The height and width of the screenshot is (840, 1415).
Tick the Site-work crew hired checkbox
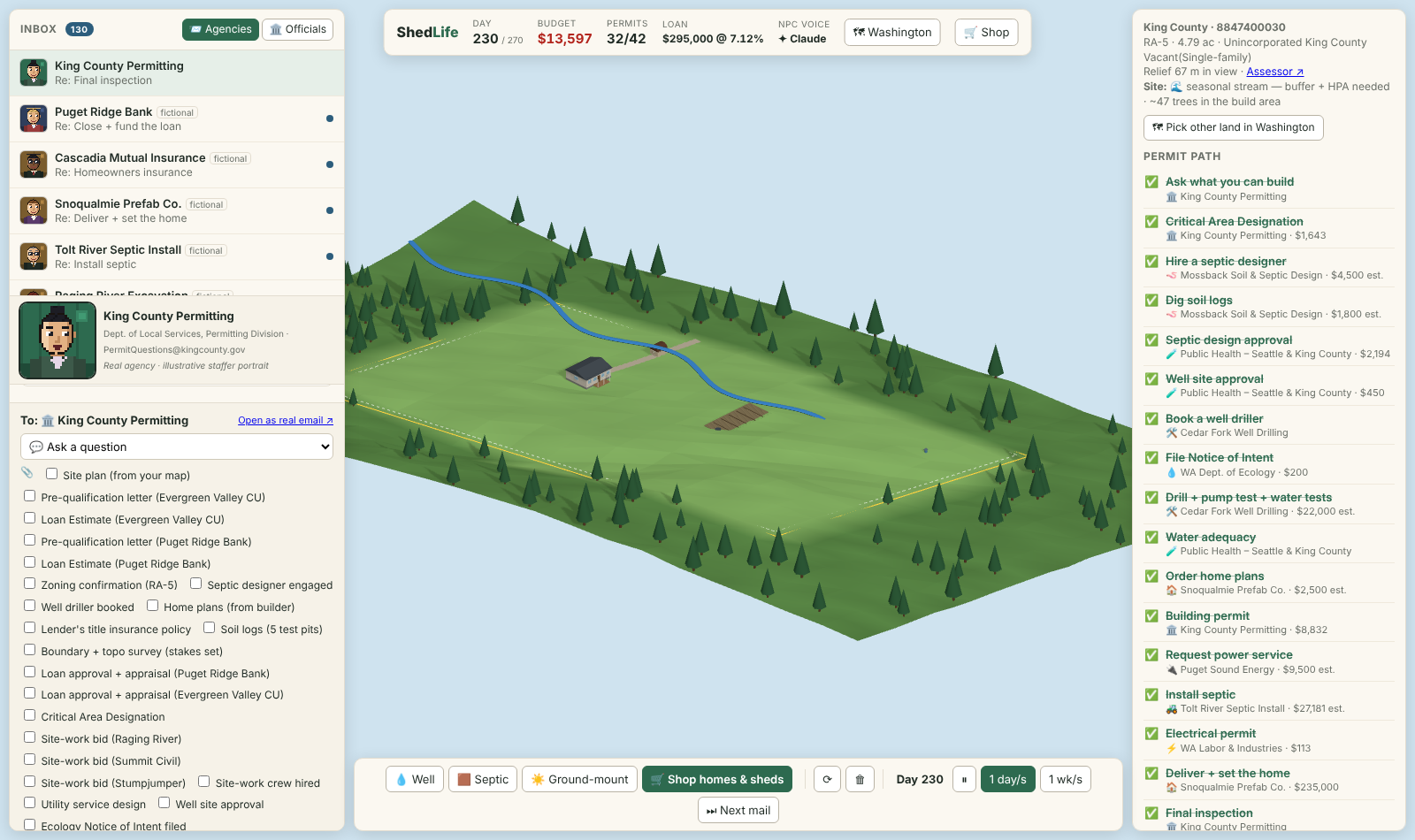click(204, 782)
